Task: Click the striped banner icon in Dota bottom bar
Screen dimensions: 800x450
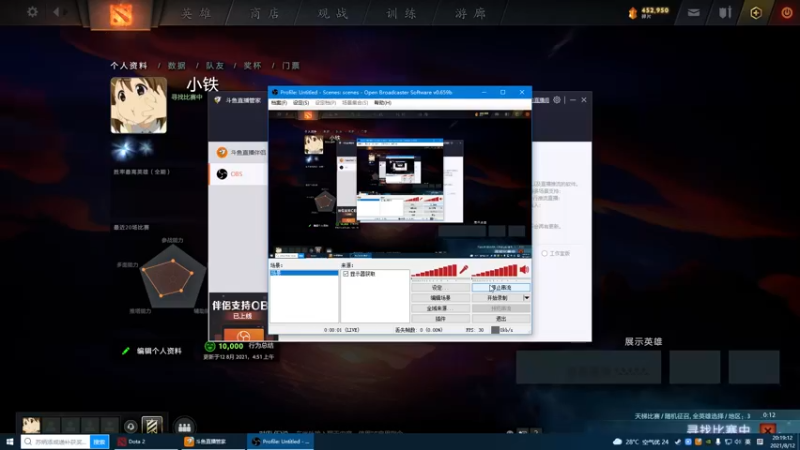Action: pyautogui.click(x=152, y=425)
